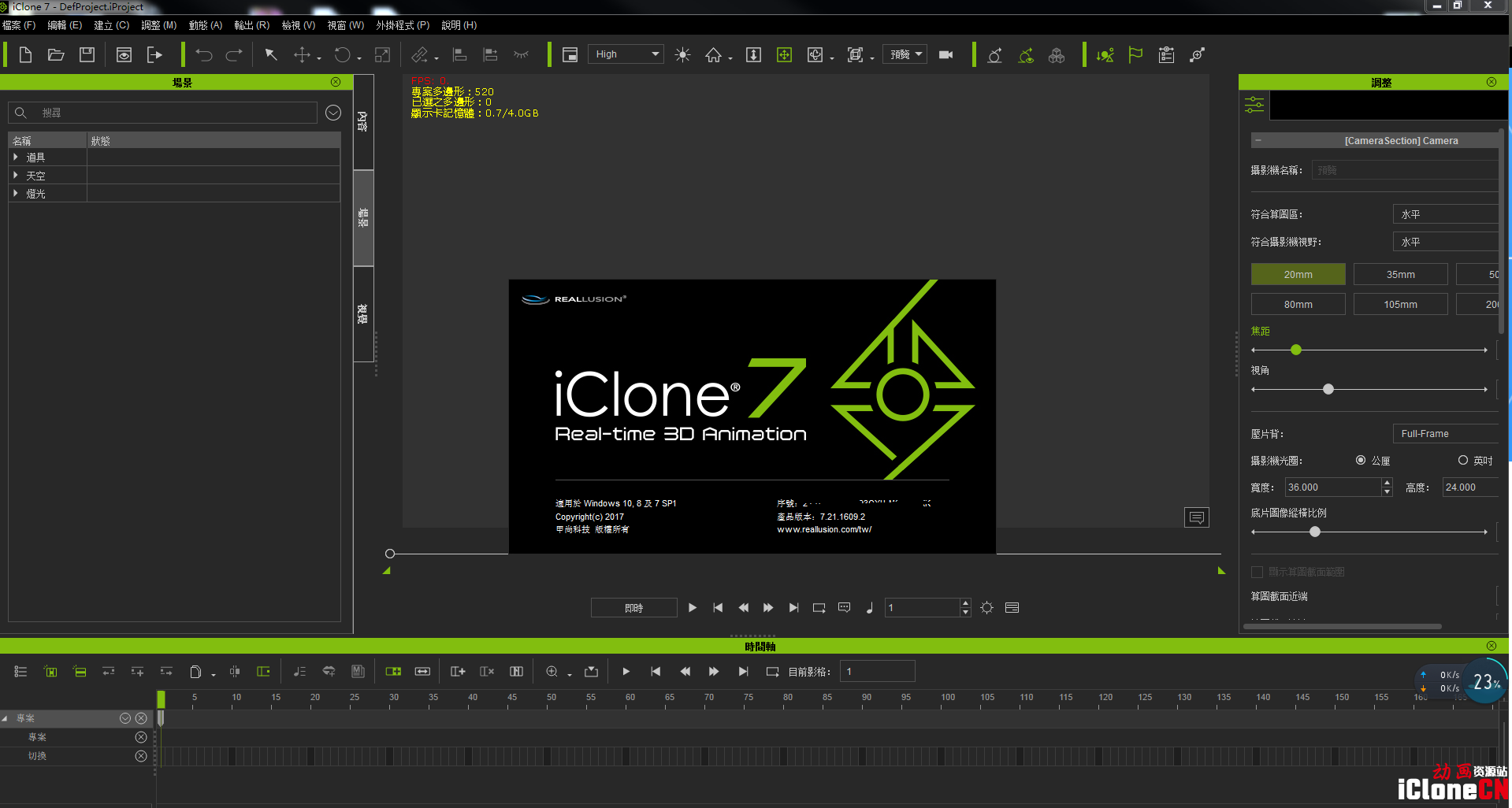Toggle the 專案 track circle-x icon
This screenshot has height=808, width=1512.
click(141, 737)
